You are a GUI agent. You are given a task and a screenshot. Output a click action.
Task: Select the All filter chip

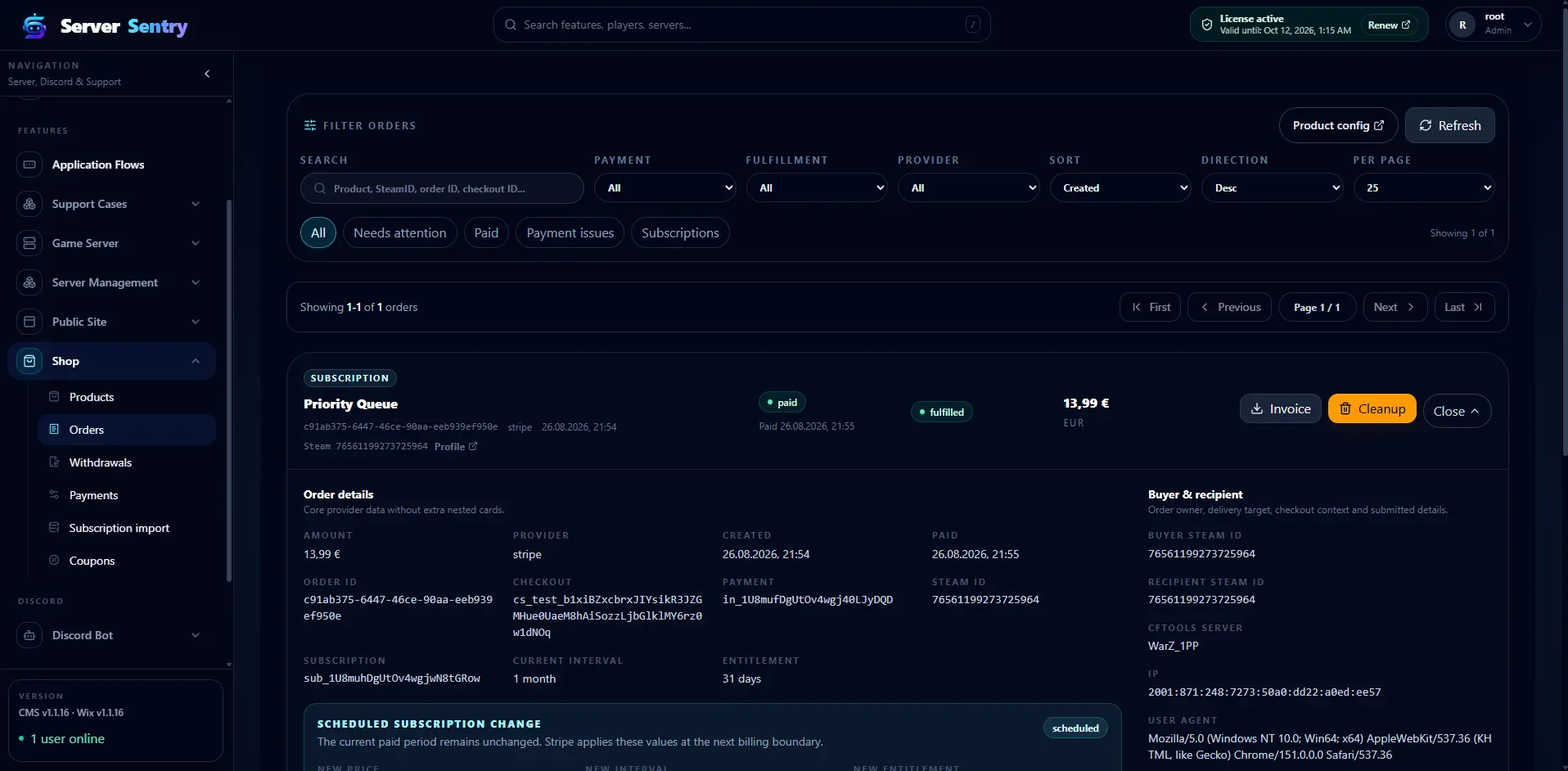pos(318,233)
